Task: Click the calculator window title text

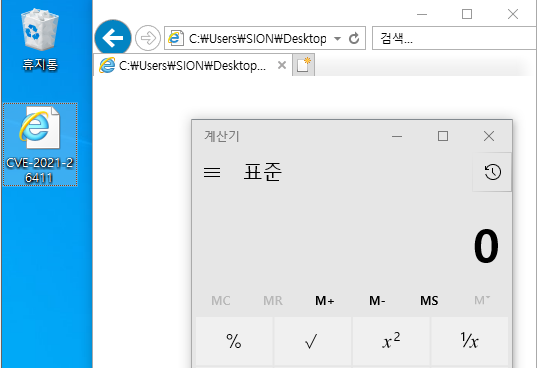Action: coord(222,136)
